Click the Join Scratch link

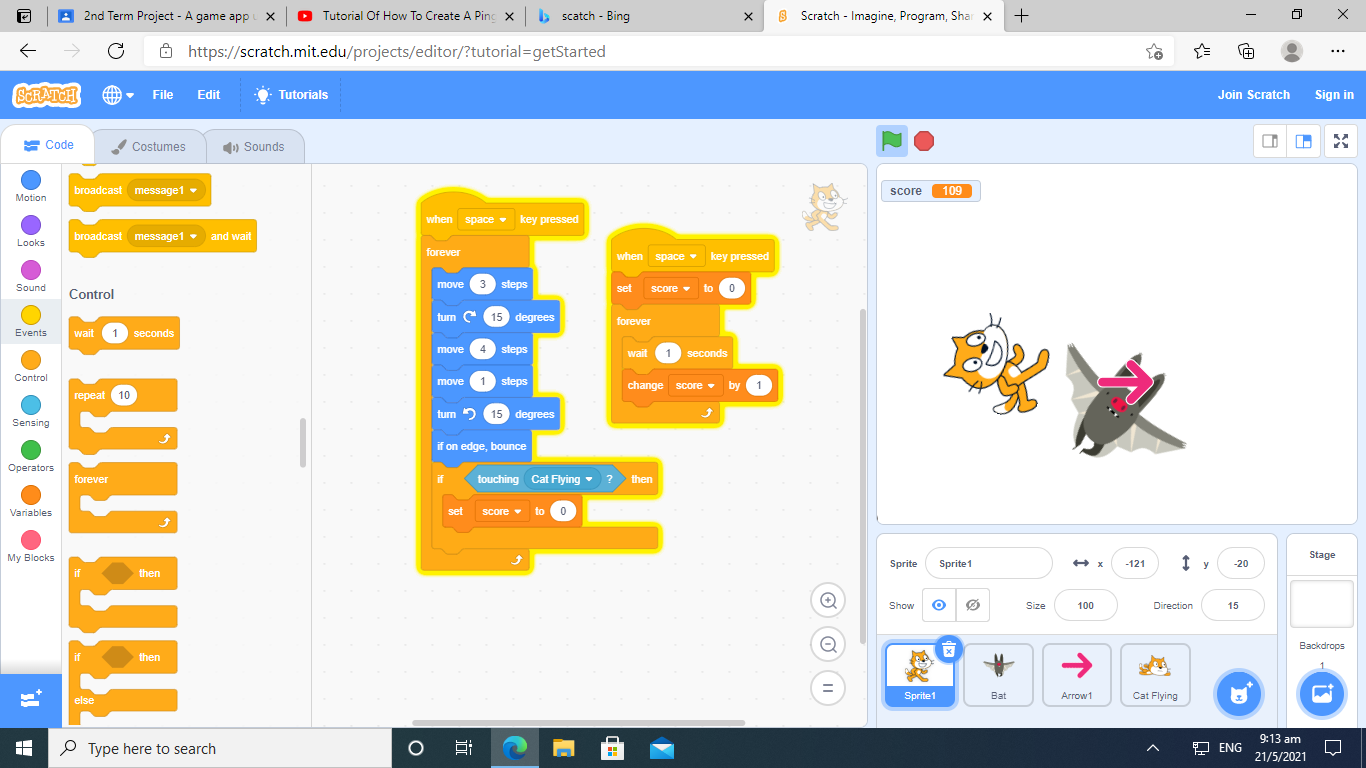tap(1253, 95)
